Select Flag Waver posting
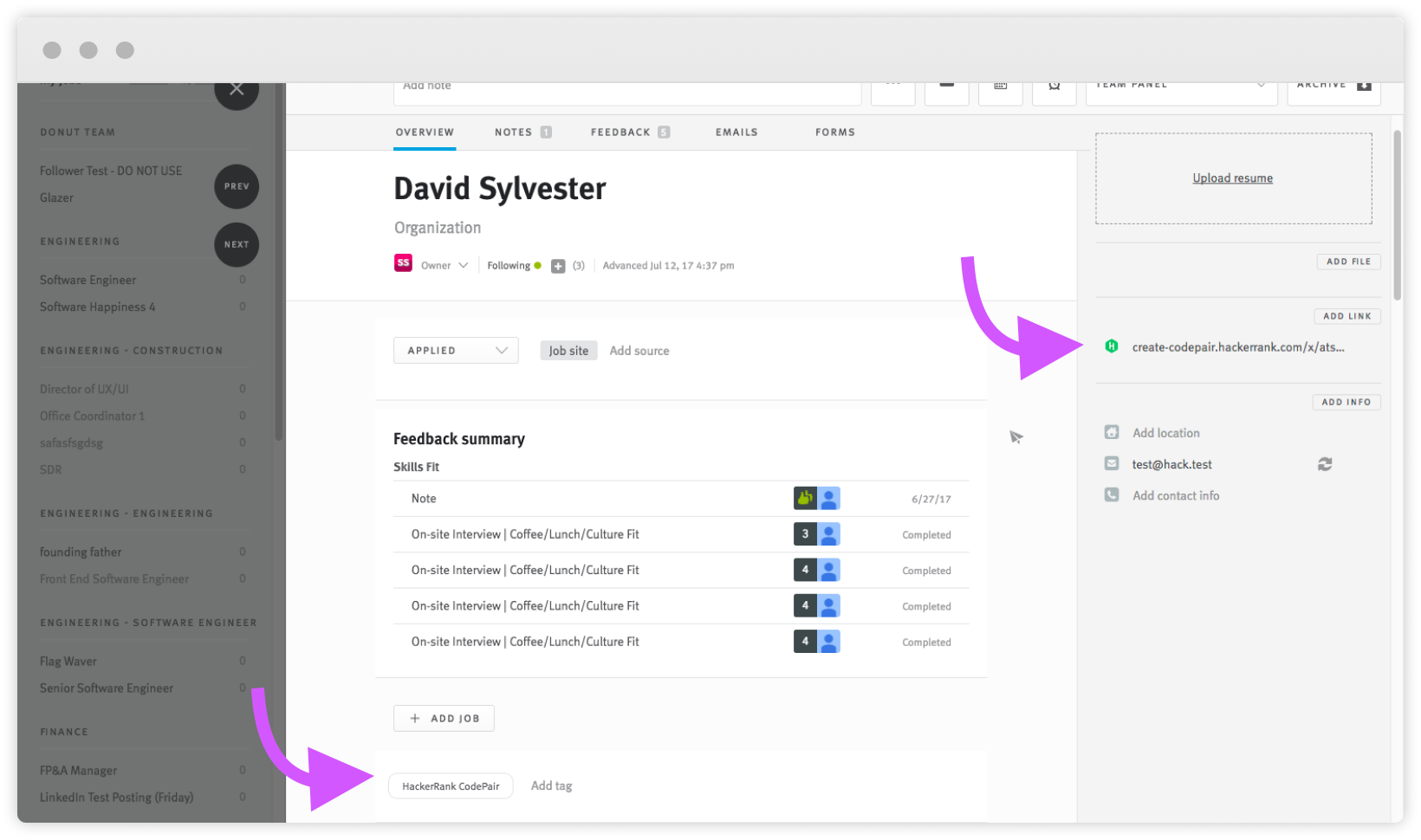The image size is (1421, 840). [x=68, y=662]
